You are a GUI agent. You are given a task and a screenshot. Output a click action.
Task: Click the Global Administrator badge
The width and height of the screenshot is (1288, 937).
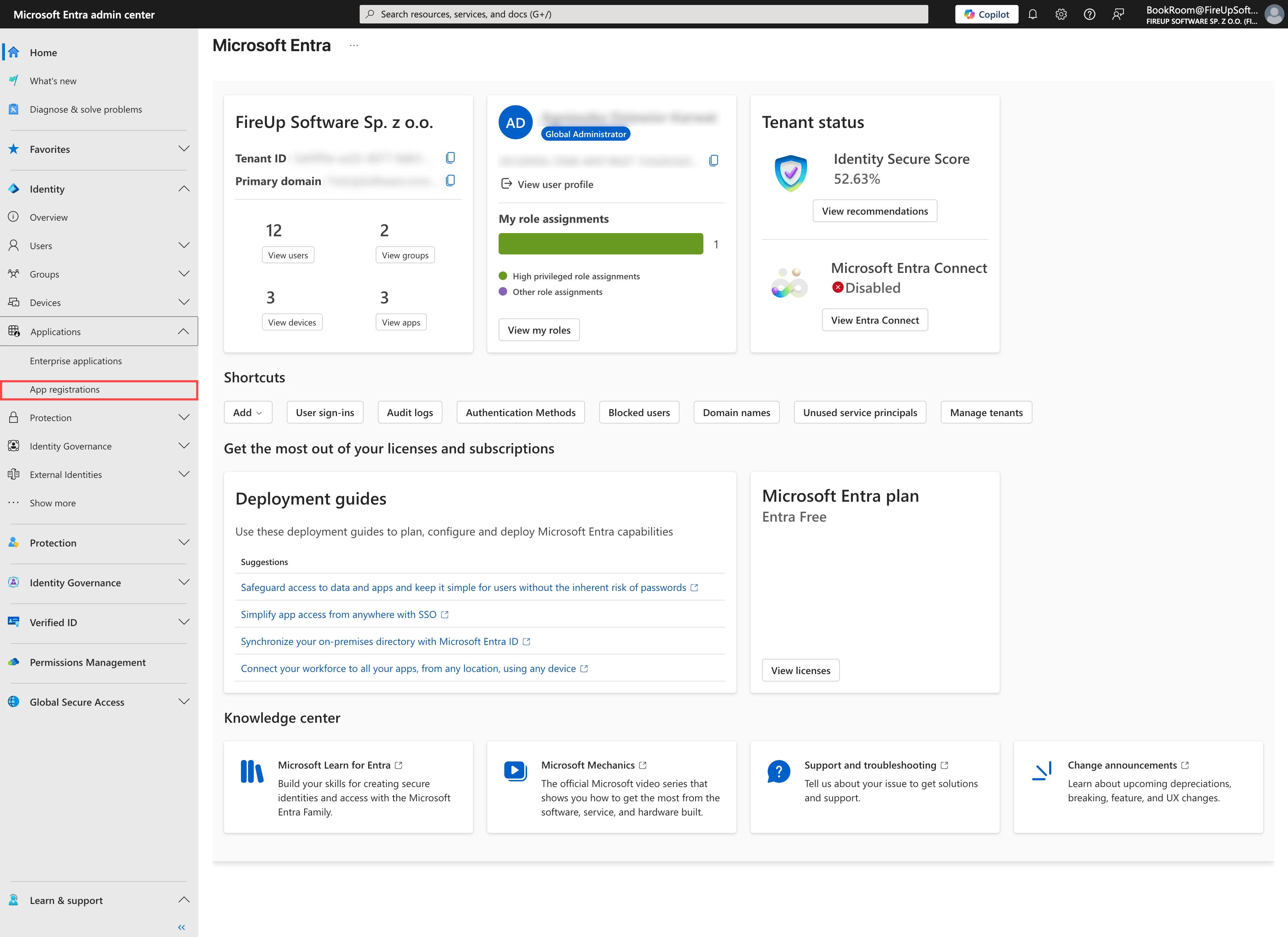(x=585, y=134)
